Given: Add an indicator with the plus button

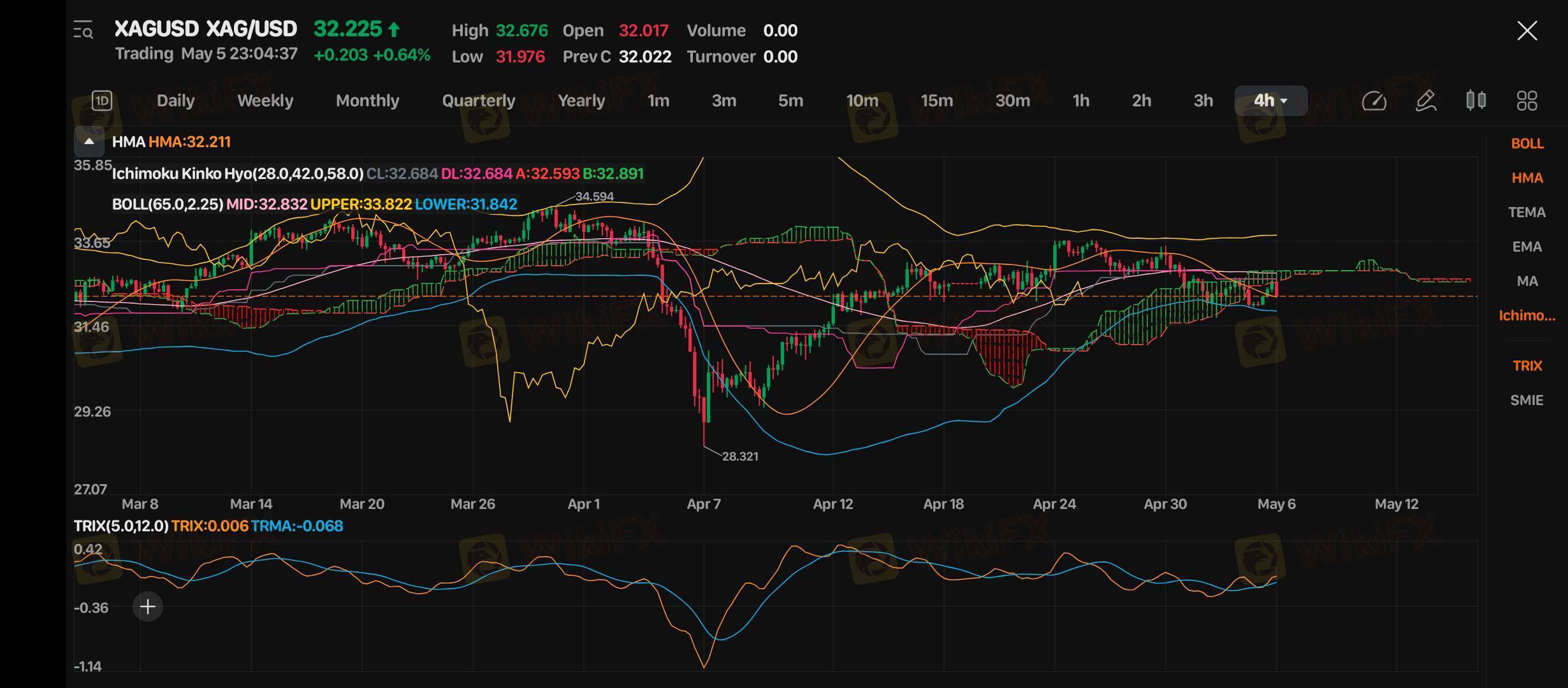Looking at the screenshot, I should pos(148,606).
